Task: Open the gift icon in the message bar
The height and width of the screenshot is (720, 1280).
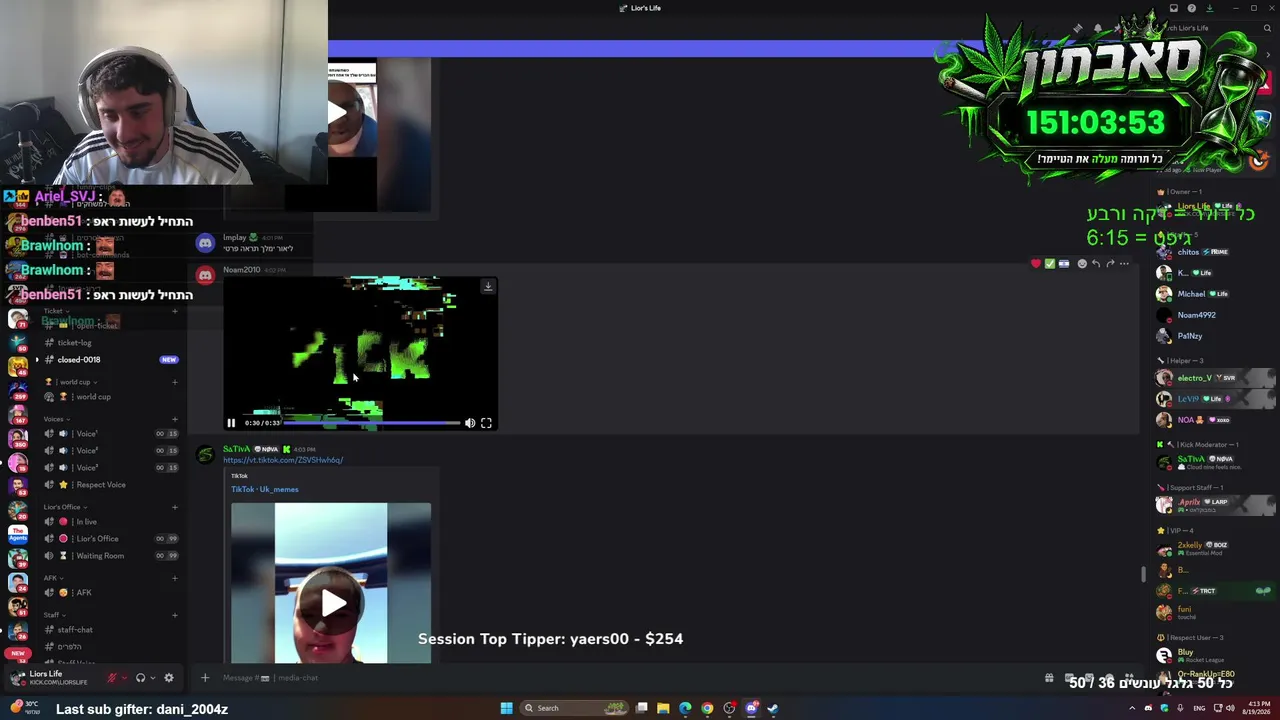Action: pos(1049,678)
